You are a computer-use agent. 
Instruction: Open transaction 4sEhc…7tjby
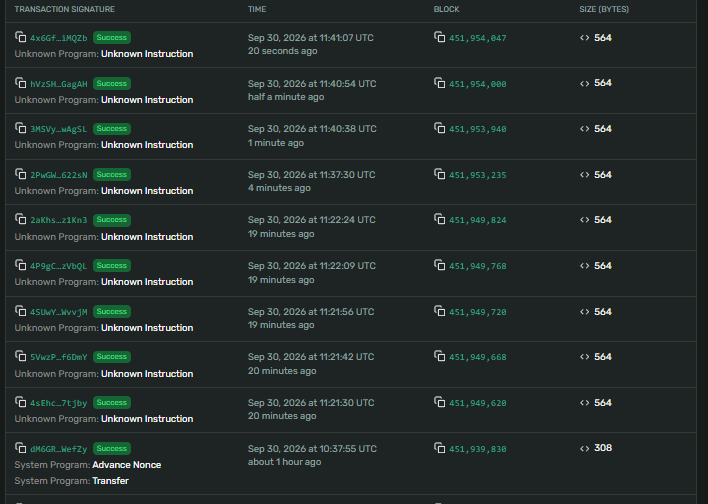click(x=58, y=403)
